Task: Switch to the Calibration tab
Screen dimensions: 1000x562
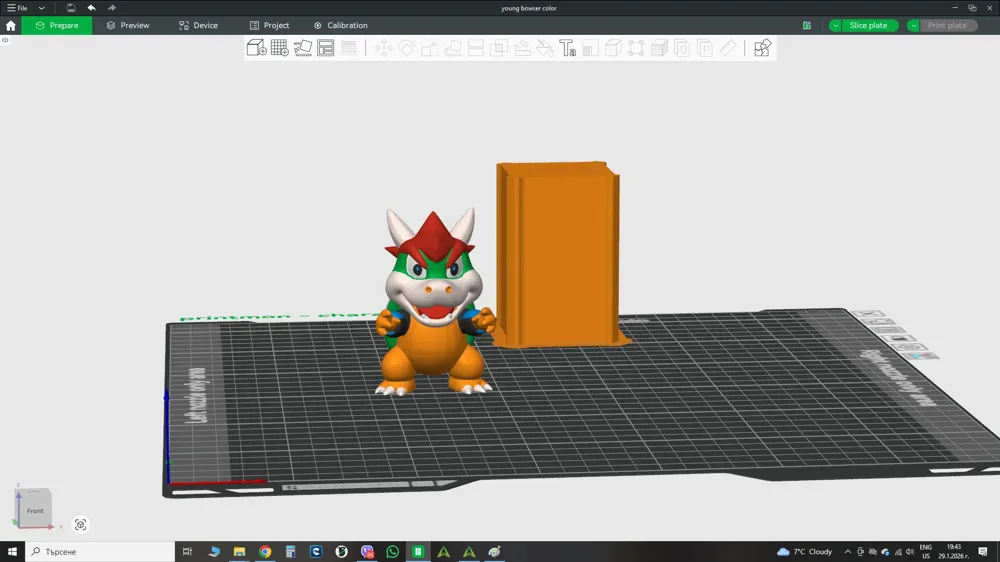Action: (x=341, y=26)
